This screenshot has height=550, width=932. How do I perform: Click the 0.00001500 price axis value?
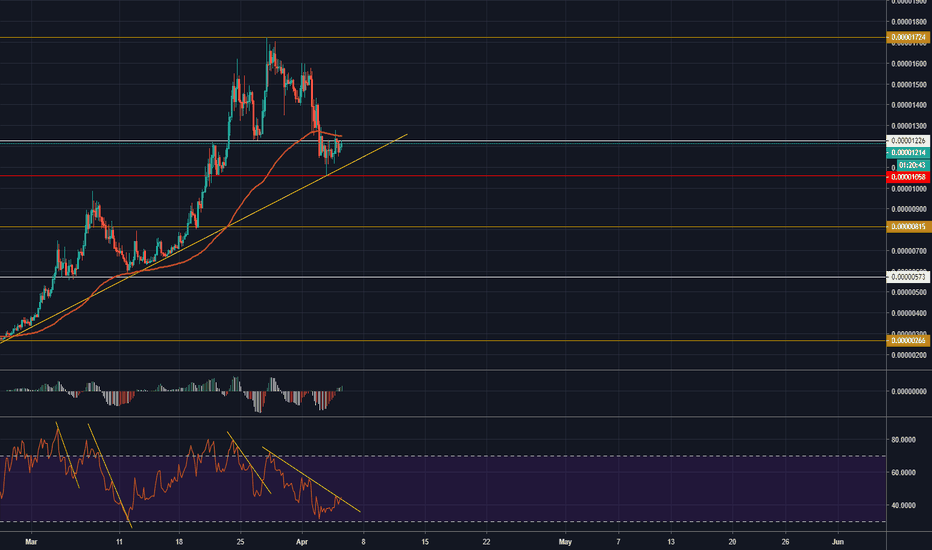point(909,84)
